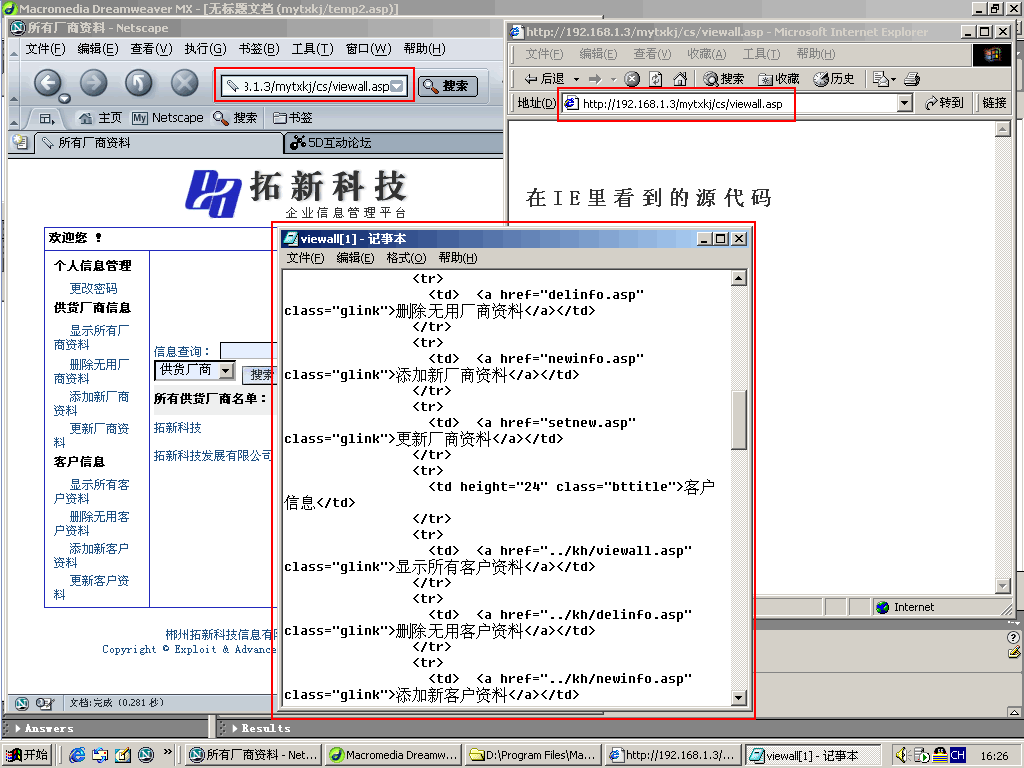Open IE address bar dropdown
This screenshot has width=1024, height=768.
click(904, 103)
